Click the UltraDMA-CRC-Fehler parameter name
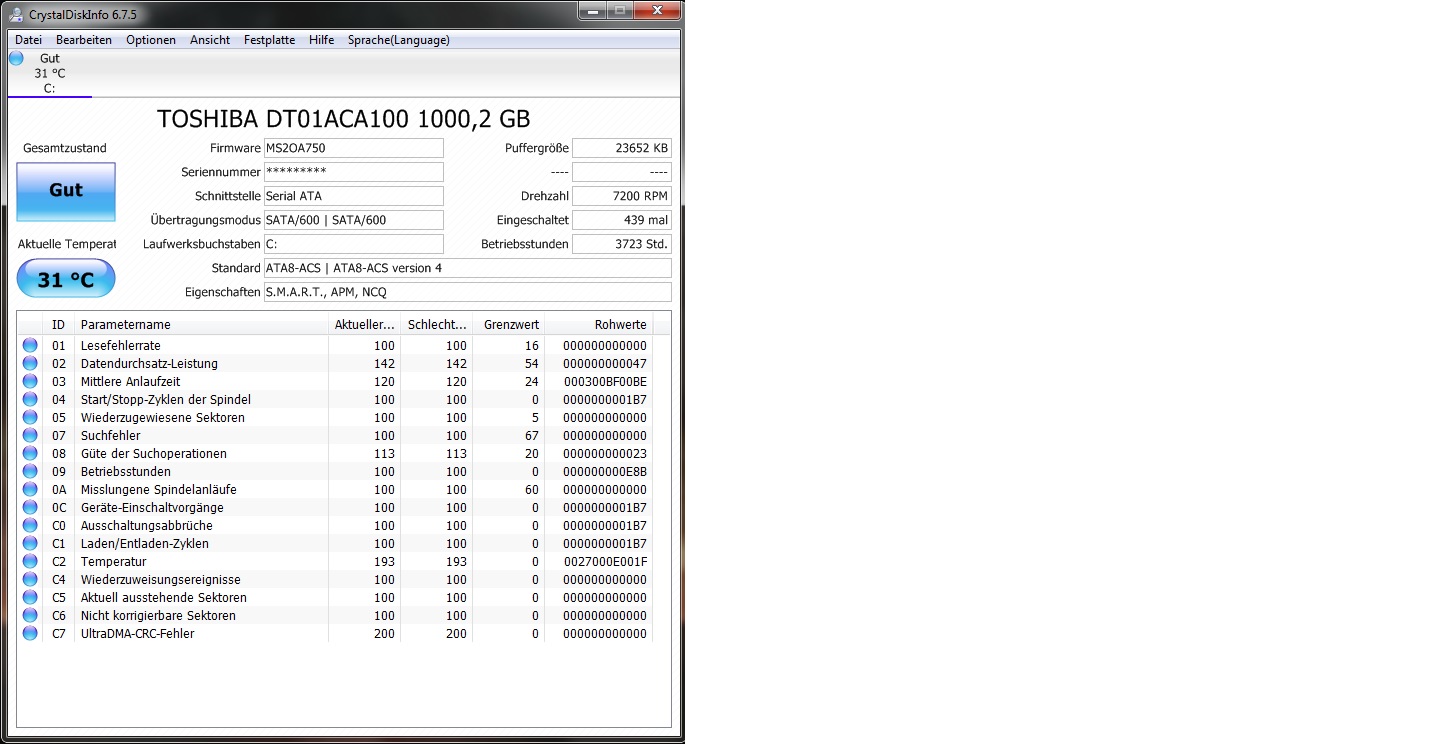1434x750 pixels. (138, 633)
